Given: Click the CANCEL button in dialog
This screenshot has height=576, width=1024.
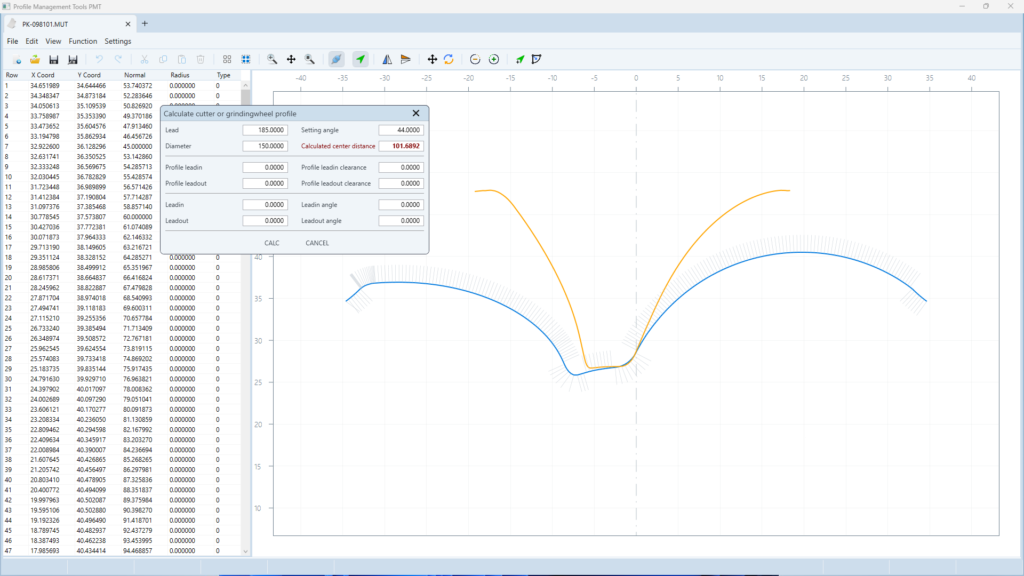Looking at the screenshot, I should (317, 243).
